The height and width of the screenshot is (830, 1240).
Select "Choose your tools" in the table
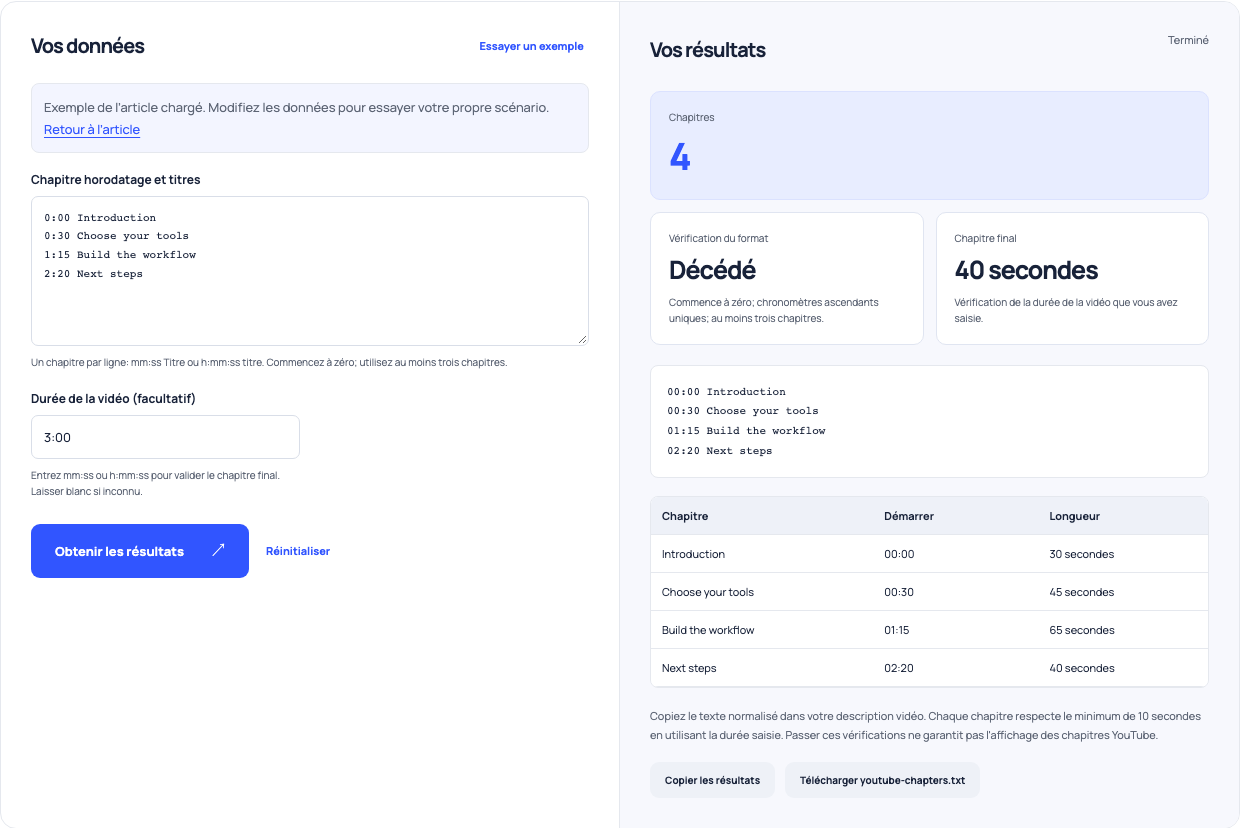[x=708, y=592]
